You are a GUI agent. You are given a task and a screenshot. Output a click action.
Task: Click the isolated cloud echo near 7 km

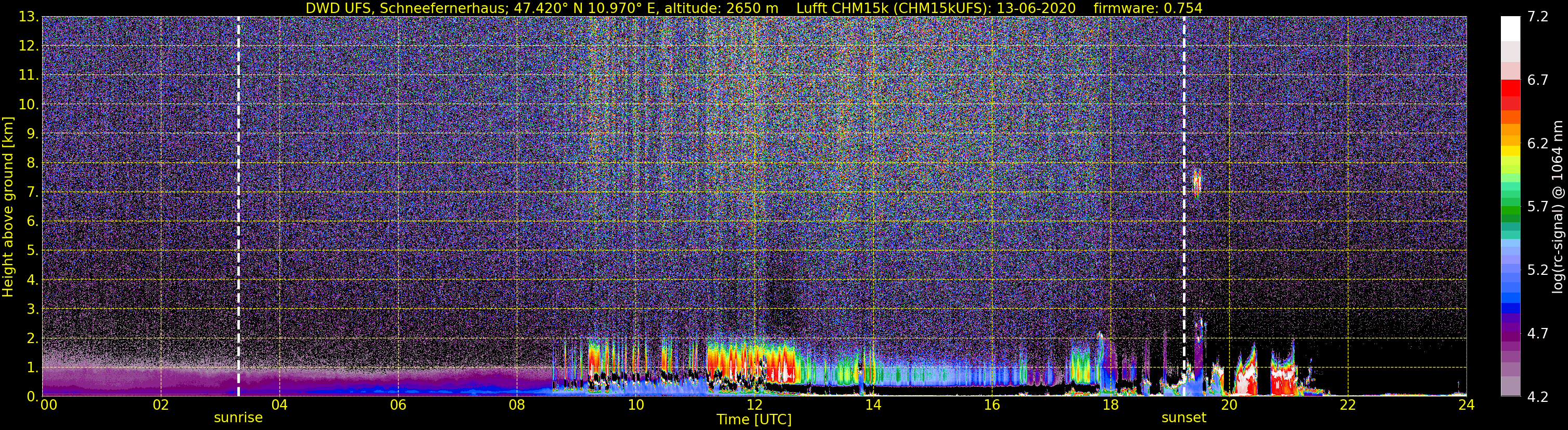tap(1197, 183)
